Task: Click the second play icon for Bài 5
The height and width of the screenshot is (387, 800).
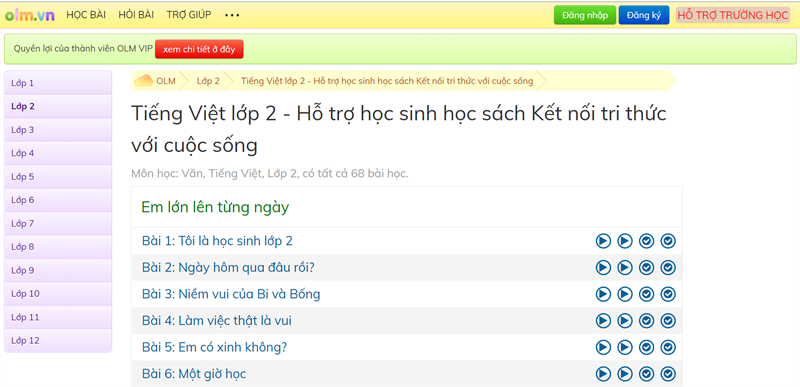Action: [x=625, y=347]
